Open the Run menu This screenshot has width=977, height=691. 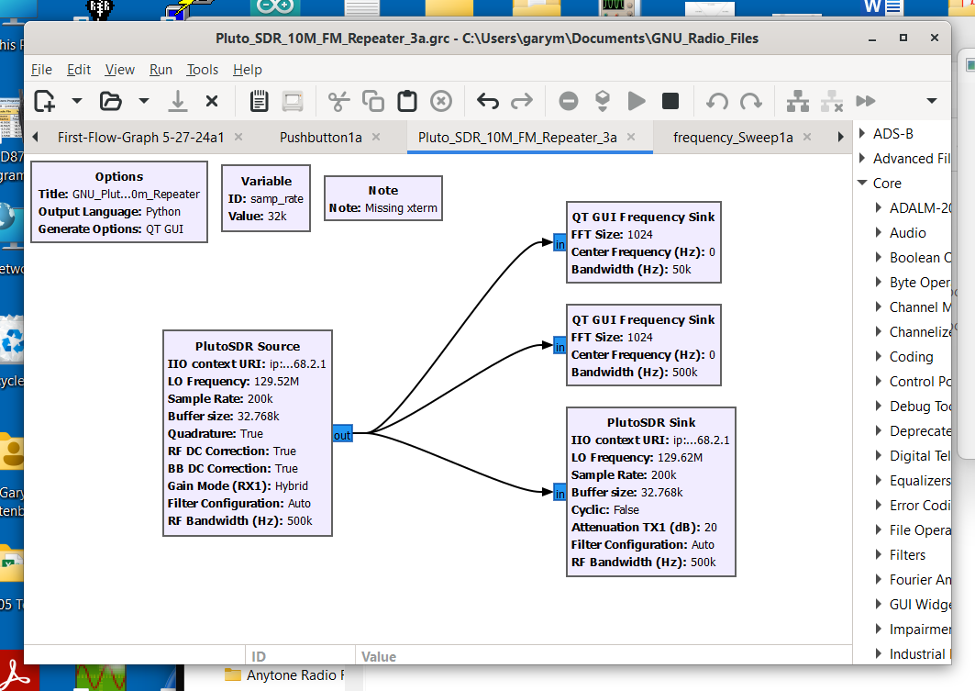pyautogui.click(x=161, y=69)
